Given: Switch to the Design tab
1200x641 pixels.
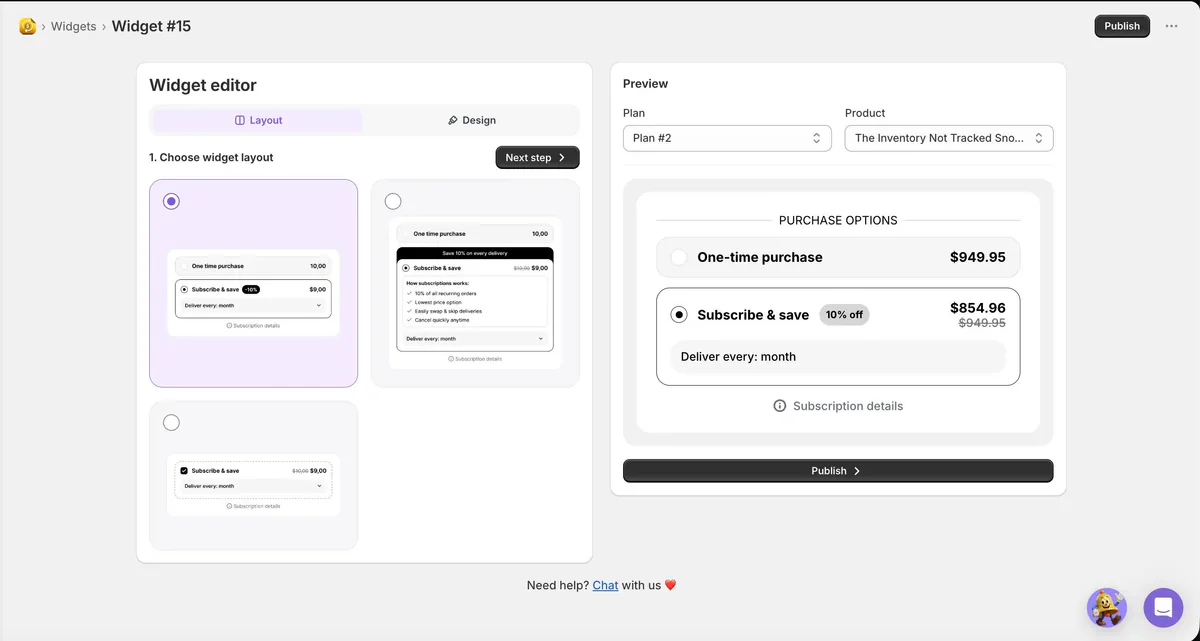Looking at the screenshot, I should (471, 120).
